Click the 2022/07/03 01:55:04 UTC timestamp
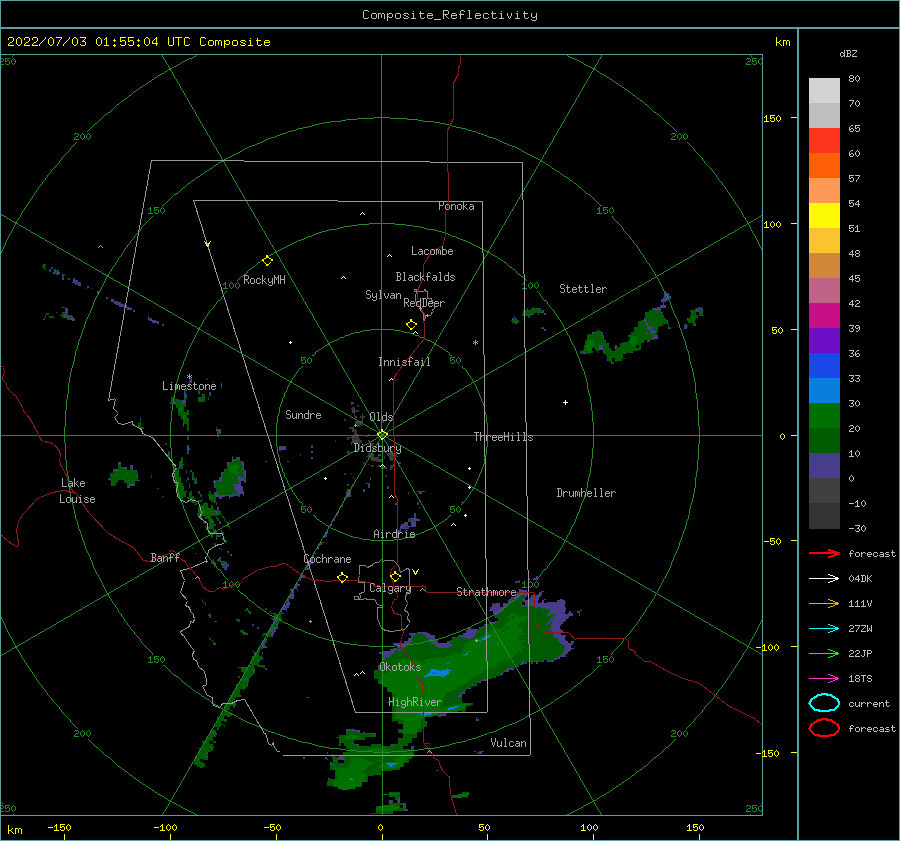 point(138,42)
